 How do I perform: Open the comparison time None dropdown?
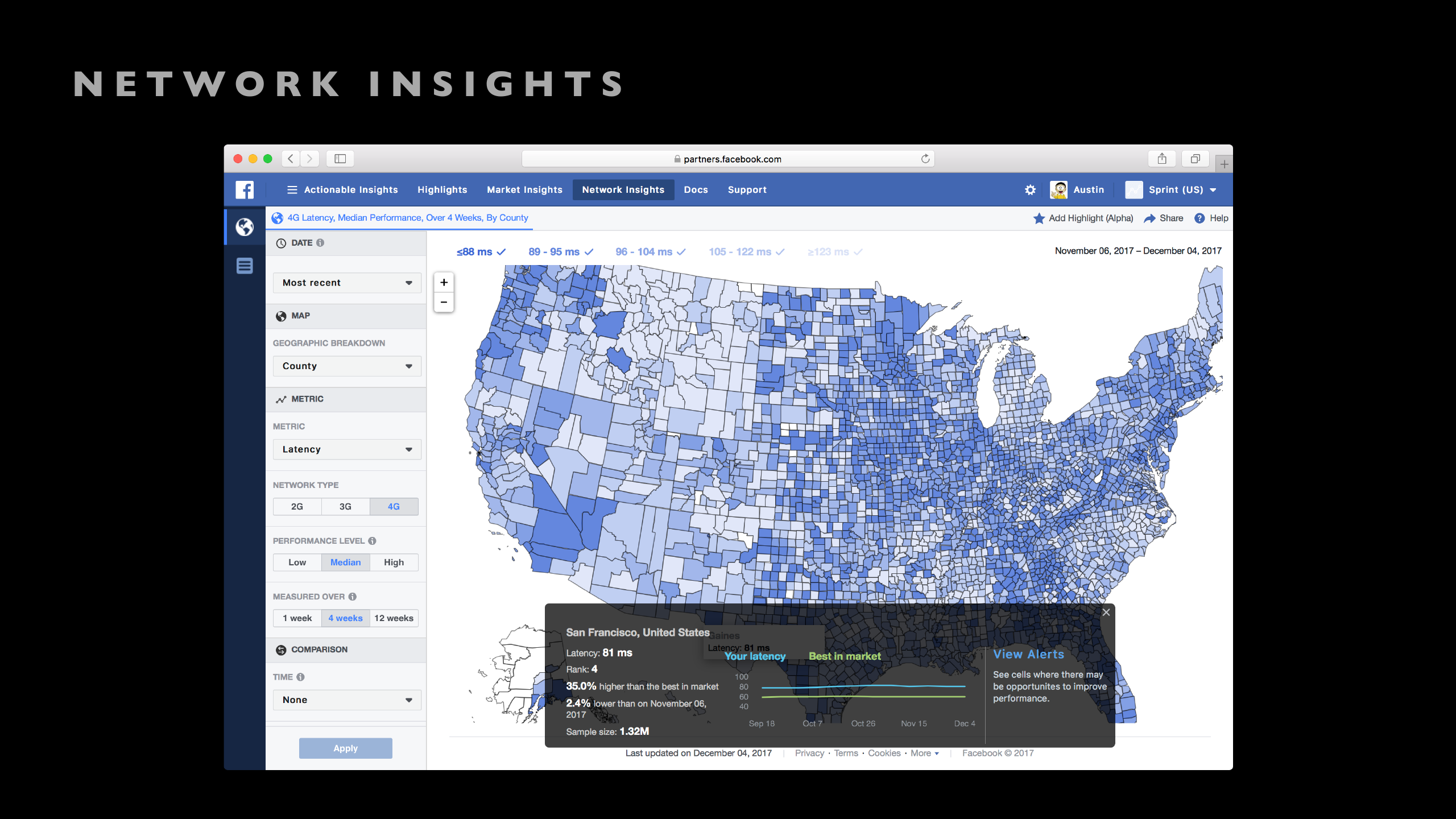347,700
